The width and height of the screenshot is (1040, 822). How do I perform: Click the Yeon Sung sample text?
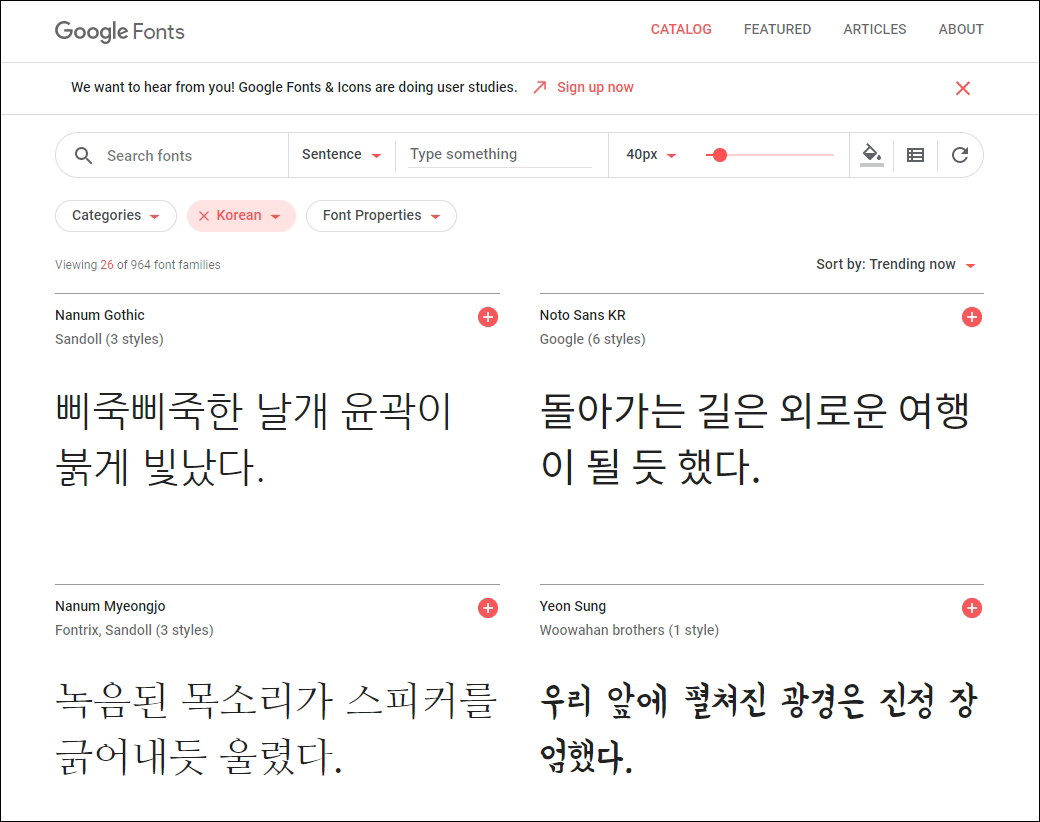pos(758,728)
